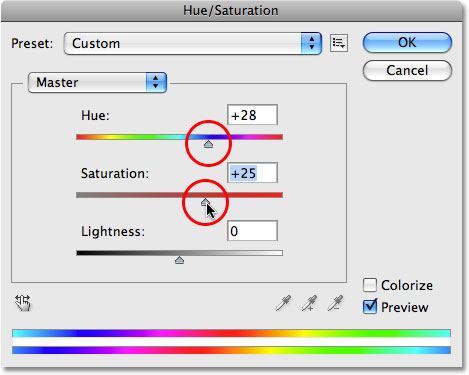469x375 pixels.
Task: Open the Master channel dropdown
Action: pyautogui.click(x=97, y=82)
